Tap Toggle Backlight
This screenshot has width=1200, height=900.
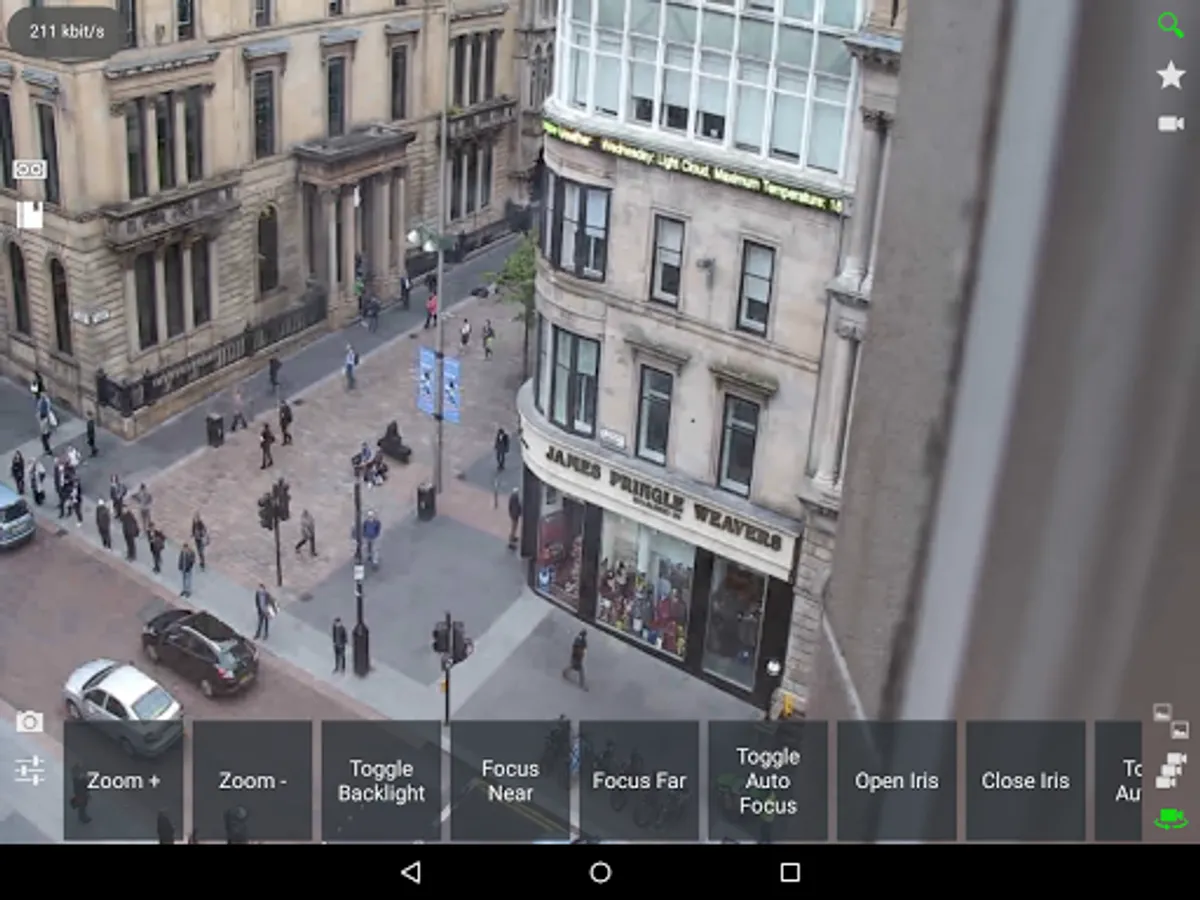click(x=381, y=781)
